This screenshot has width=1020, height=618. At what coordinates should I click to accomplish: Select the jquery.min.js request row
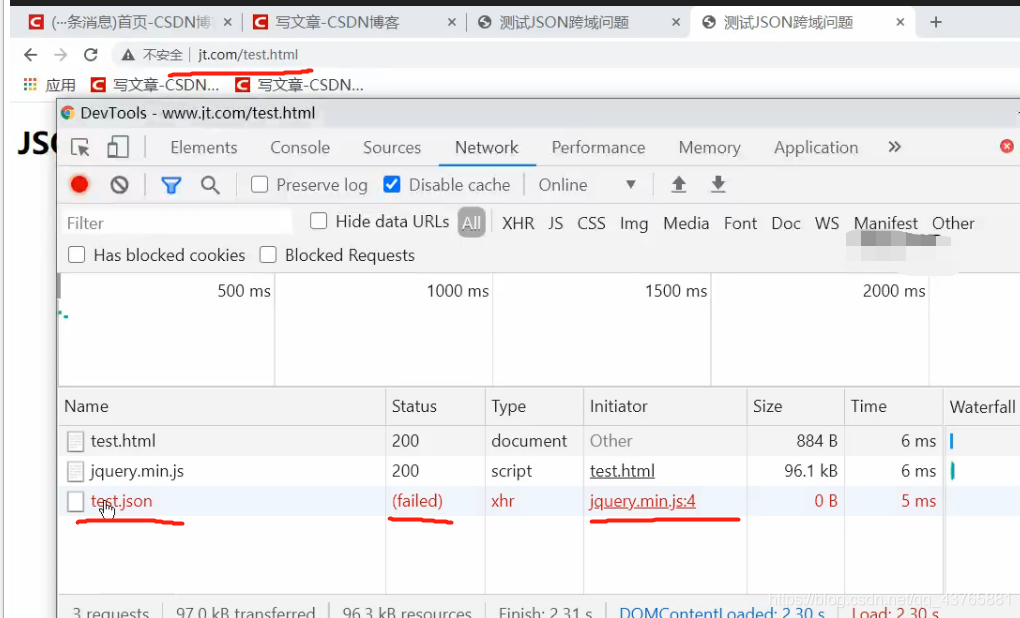539,471
